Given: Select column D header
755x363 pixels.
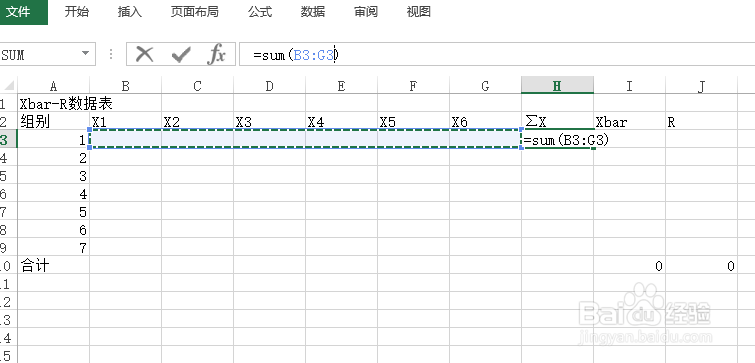Looking at the screenshot, I should coord(270,86).
